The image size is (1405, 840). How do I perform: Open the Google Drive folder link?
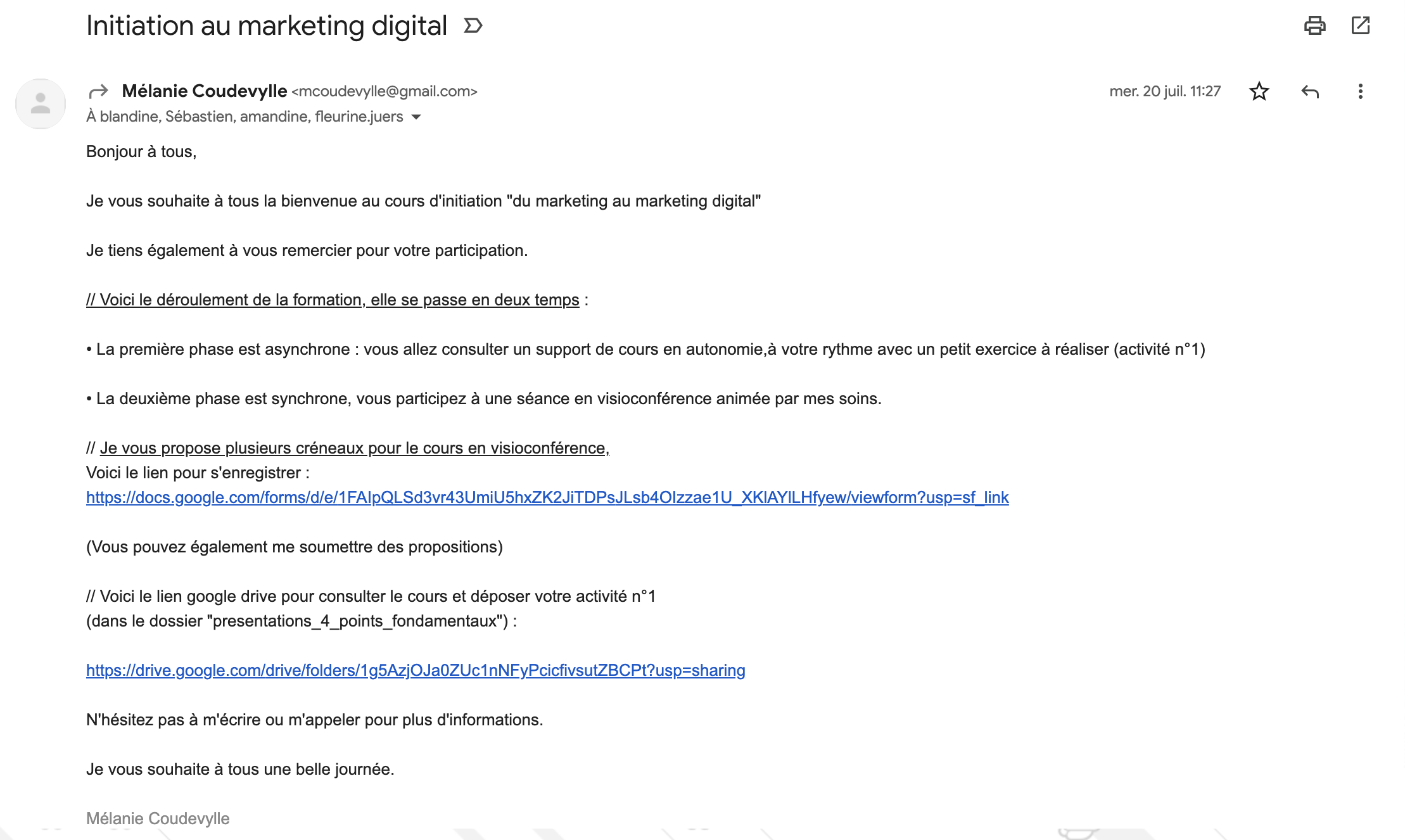(416, 671)
